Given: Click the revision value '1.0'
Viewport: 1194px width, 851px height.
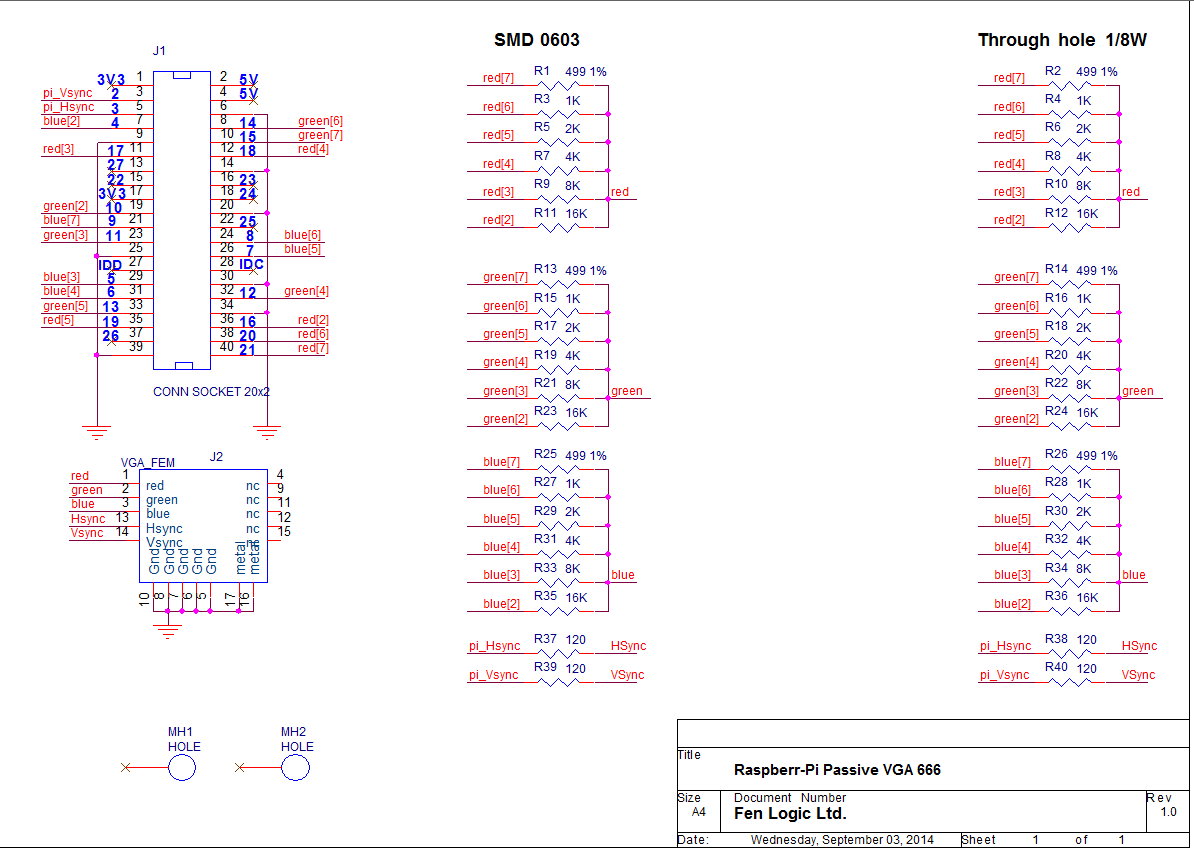Looking at the screenshot, I should 1168,812.
